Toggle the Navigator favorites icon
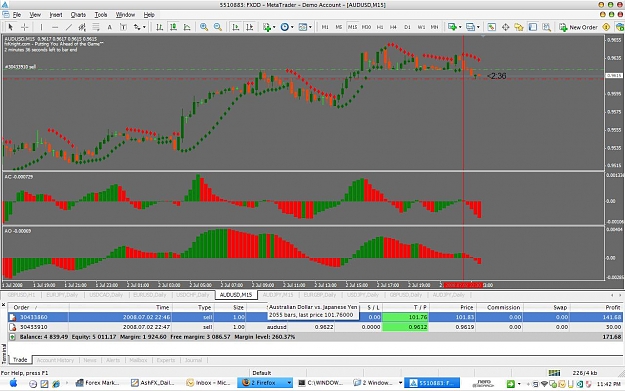 [519, 27]
